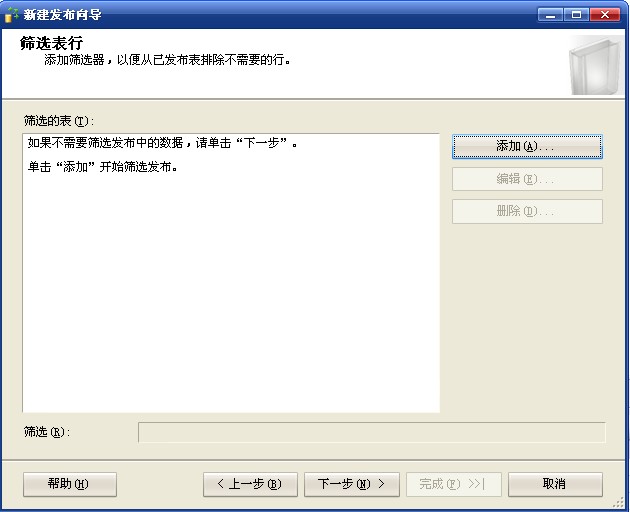The height and width of the screenshot is (512, 630).
Task: Click empty area of the 筛选的表 list box
Action: [230, 300]
